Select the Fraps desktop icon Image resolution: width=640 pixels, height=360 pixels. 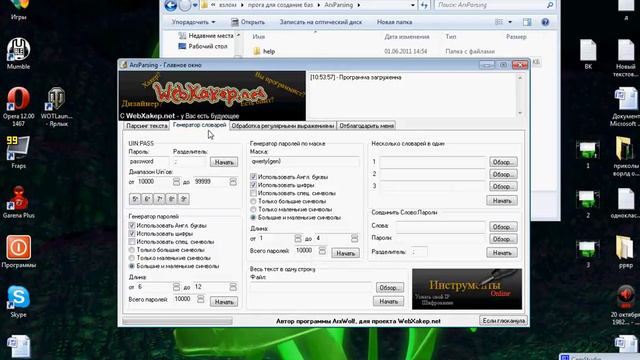[18, 152]
